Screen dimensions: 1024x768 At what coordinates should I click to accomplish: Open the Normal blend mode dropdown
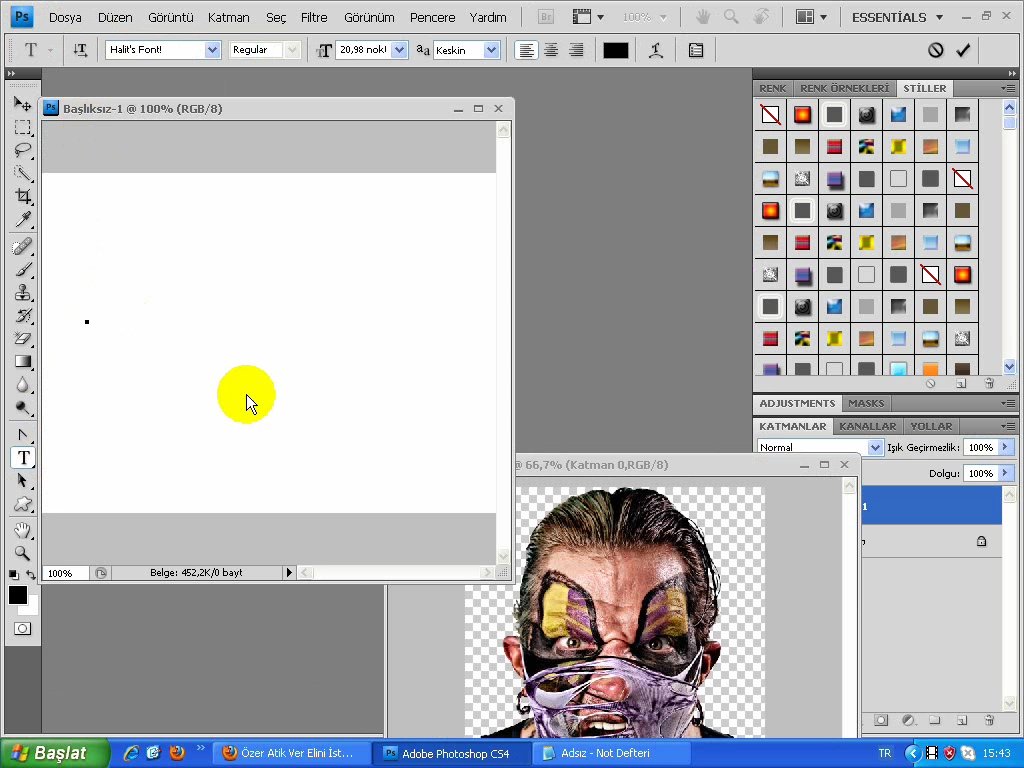(x=875, y=447)
